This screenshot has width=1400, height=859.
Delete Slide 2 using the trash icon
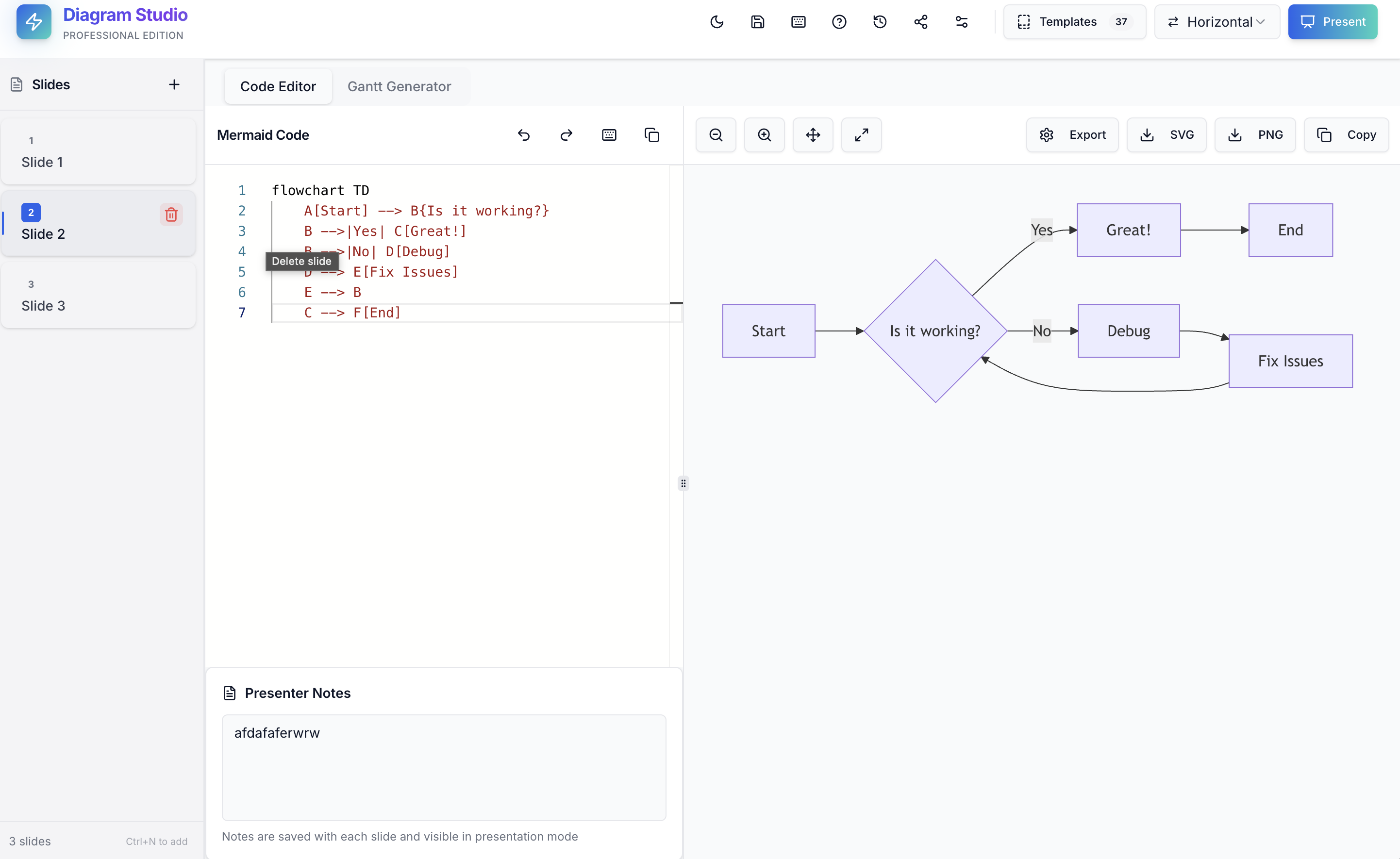(171, 215)
